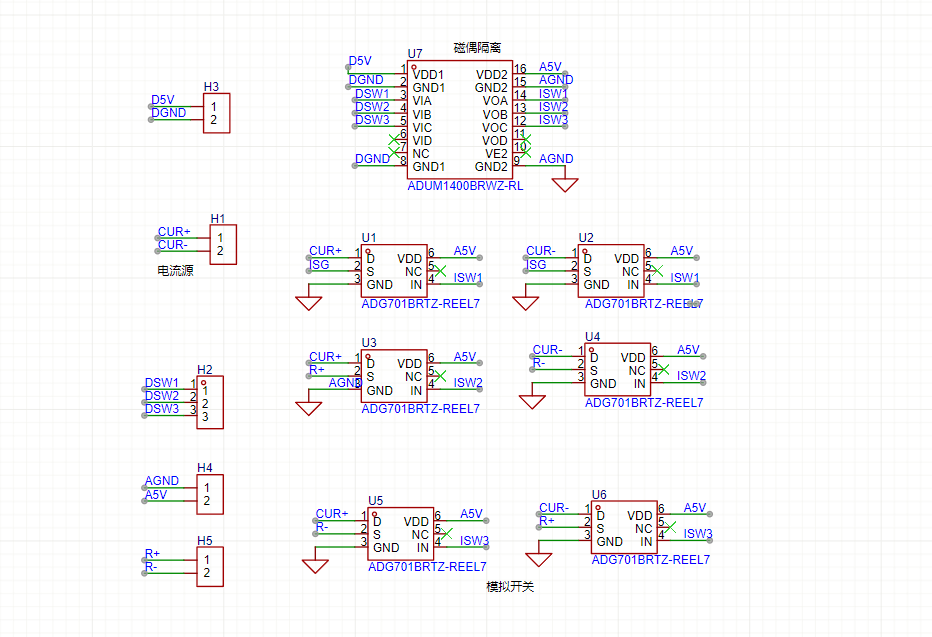Screen dimensions: 932x637
Task: Select the U5 designator label
Action: coord(376,501)
